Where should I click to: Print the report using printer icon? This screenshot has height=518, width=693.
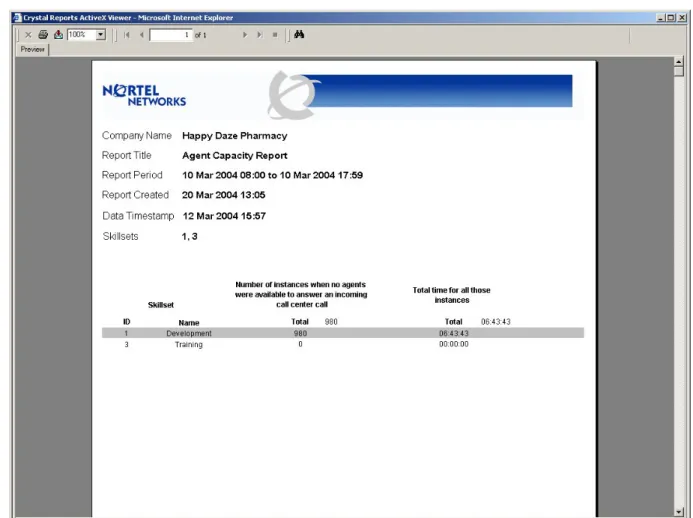(x=43, y=34)
